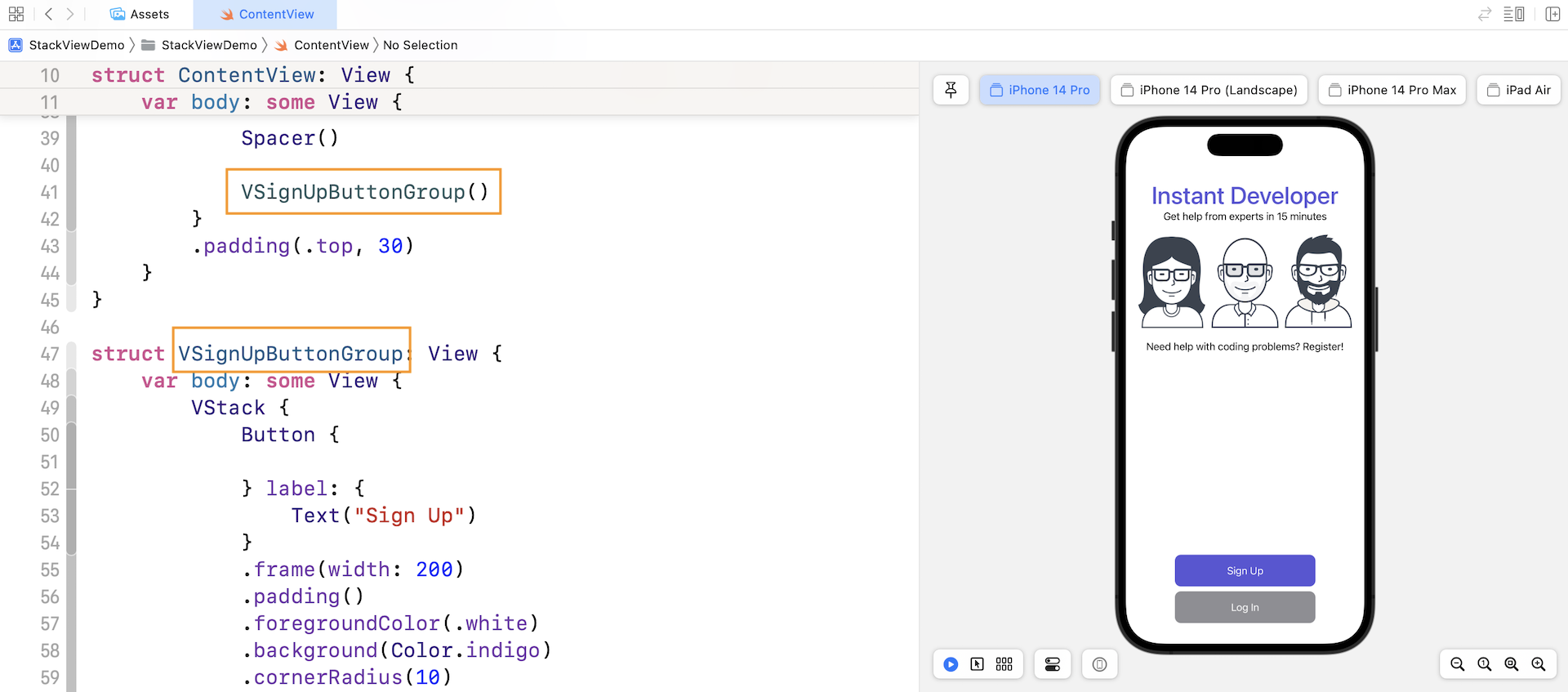1568x692 pixels.
Task: Click the struct ContentView: View header line
Action: pos(253,75)
